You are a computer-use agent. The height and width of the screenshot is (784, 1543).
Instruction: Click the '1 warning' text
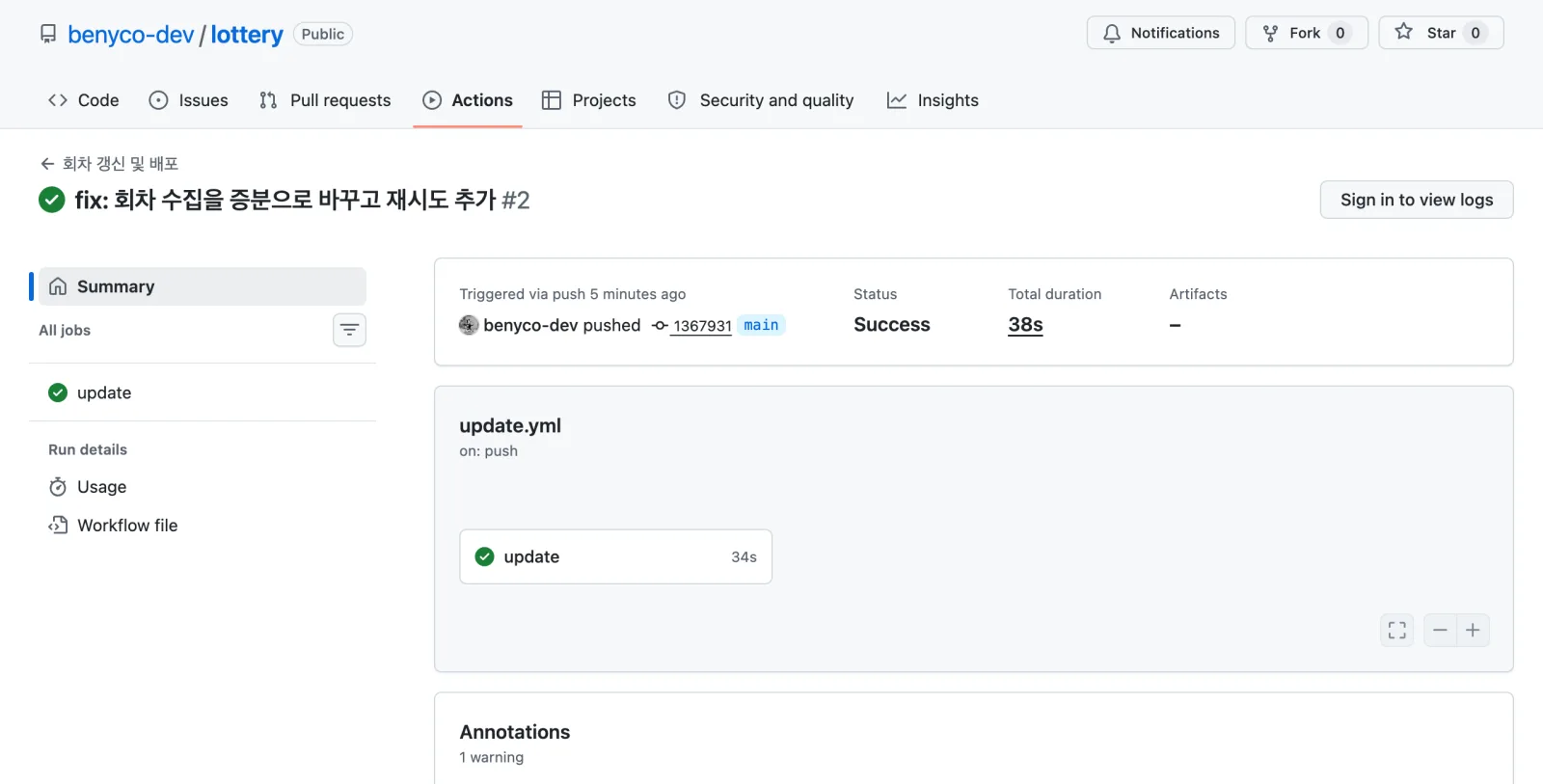pos(492,758)
